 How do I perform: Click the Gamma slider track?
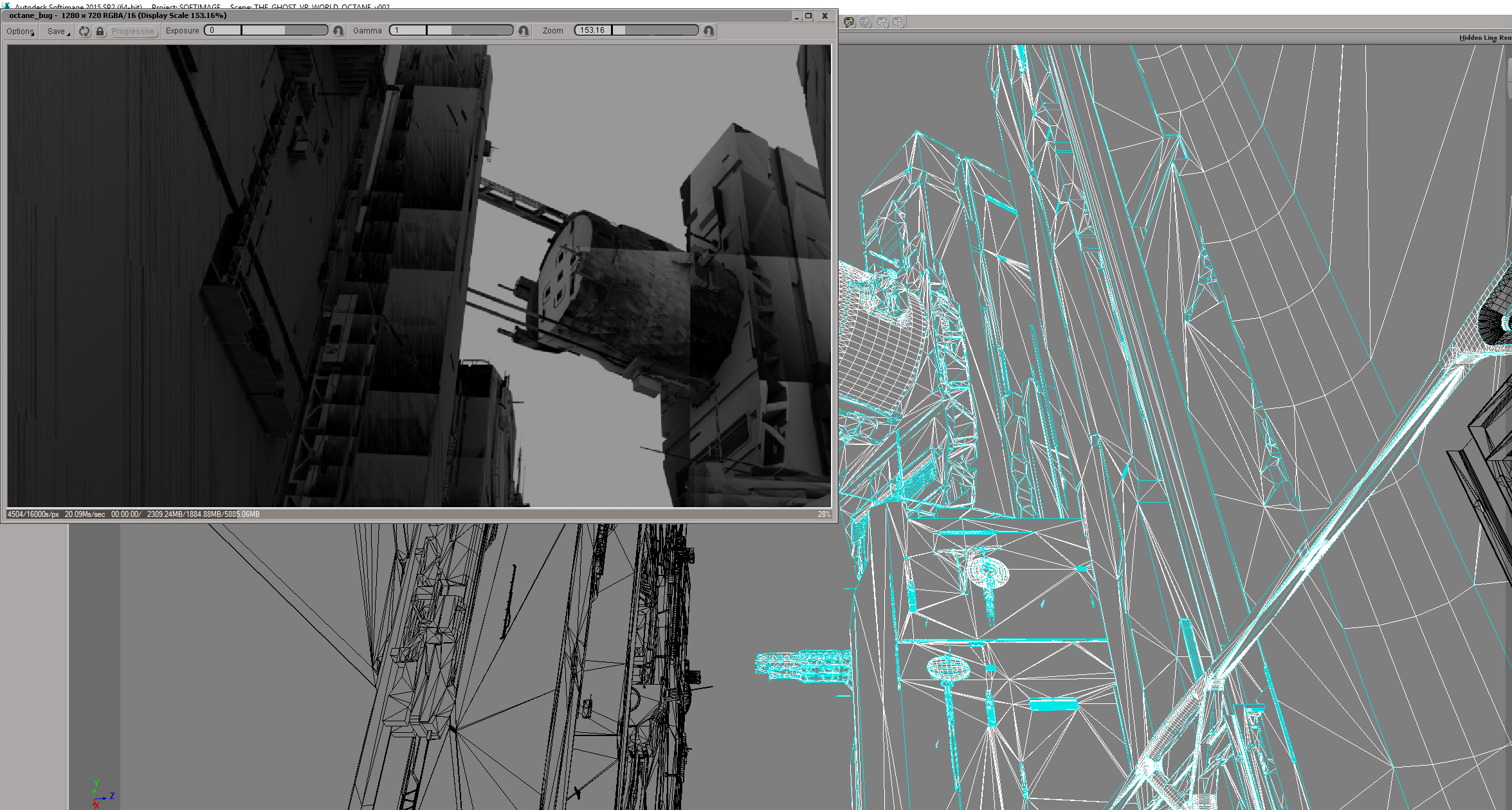coord(469,30)
